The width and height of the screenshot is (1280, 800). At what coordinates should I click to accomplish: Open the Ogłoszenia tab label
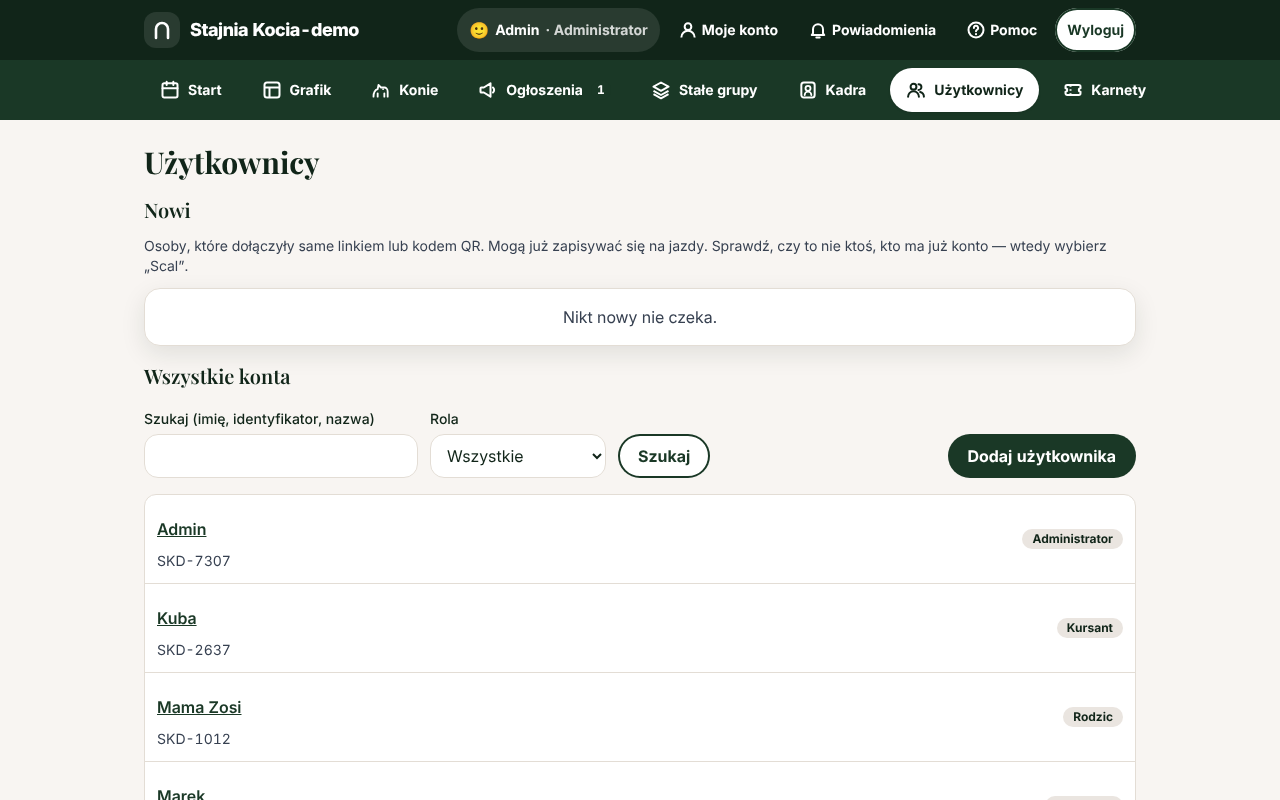pyautogui.click(x=544, y=90)
